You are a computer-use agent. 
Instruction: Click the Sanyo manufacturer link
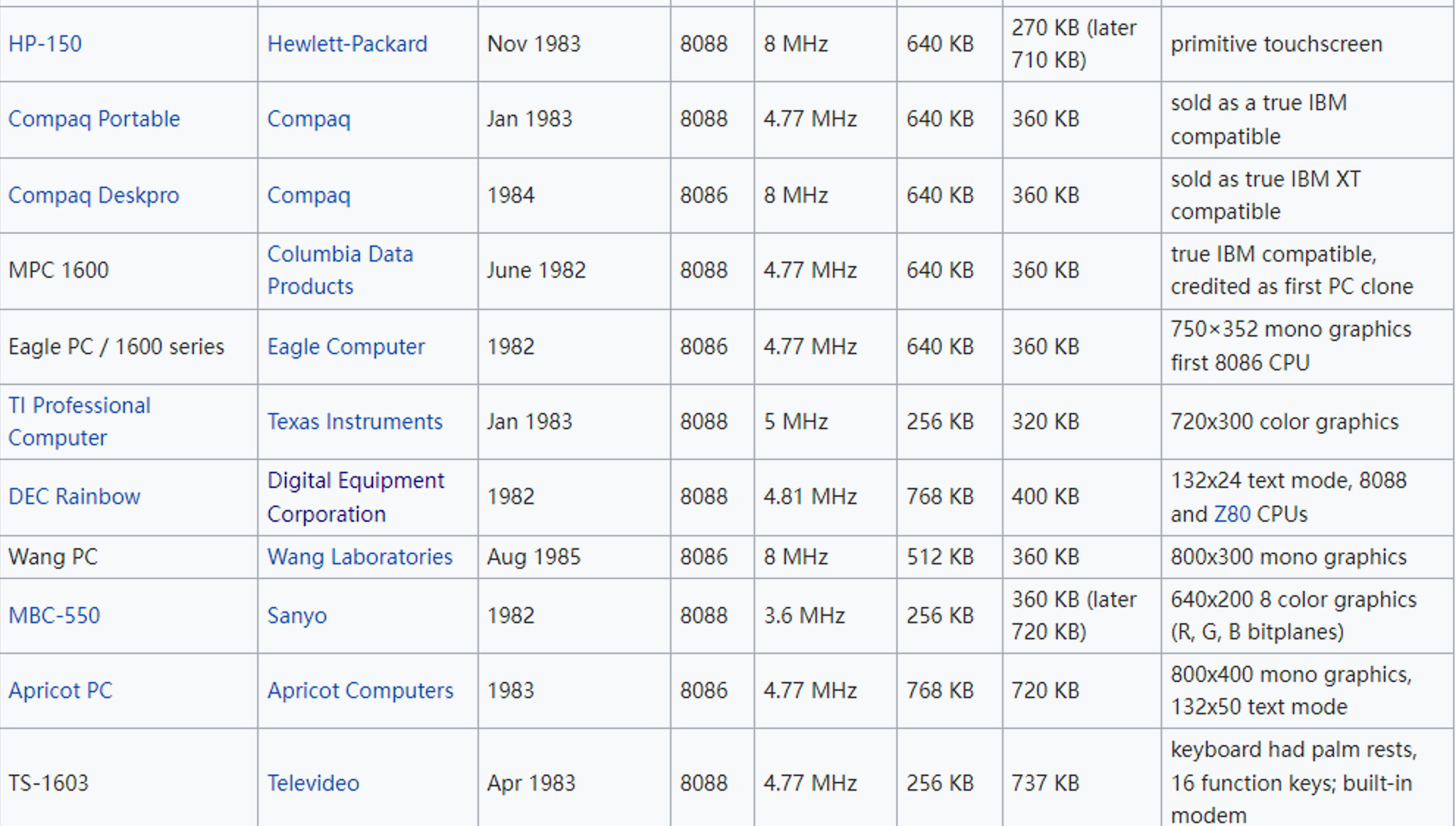pos(297,616)
